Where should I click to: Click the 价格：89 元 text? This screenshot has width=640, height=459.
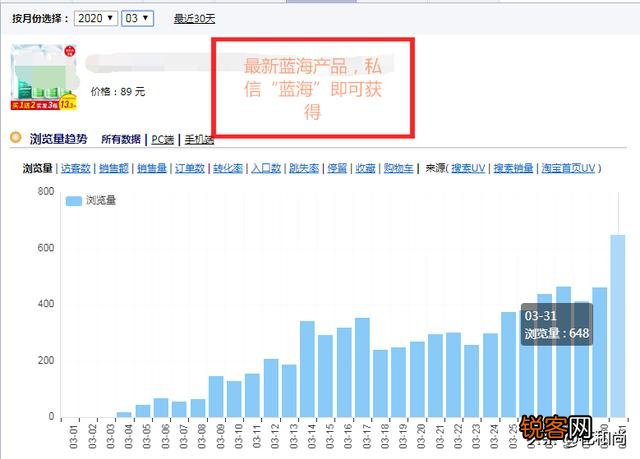[x=118, y=91]
